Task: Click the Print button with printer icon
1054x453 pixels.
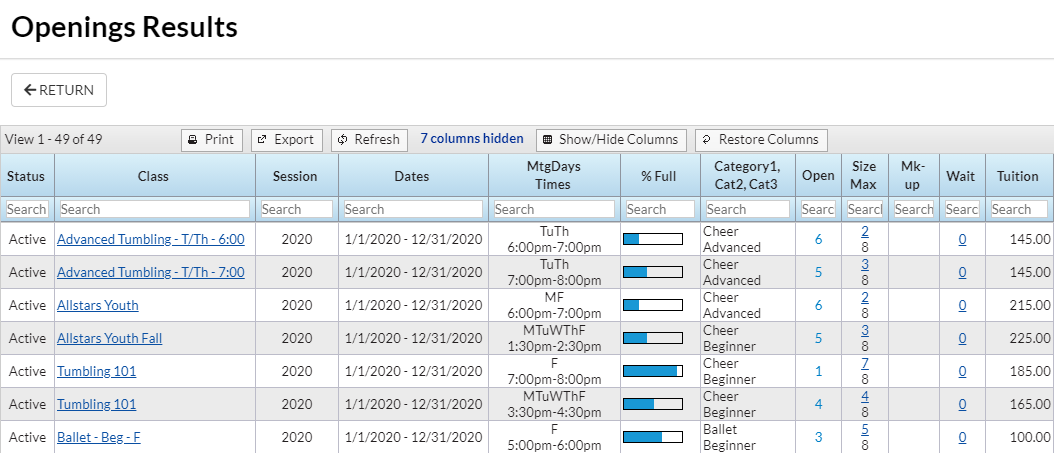Action: (212, 140)
